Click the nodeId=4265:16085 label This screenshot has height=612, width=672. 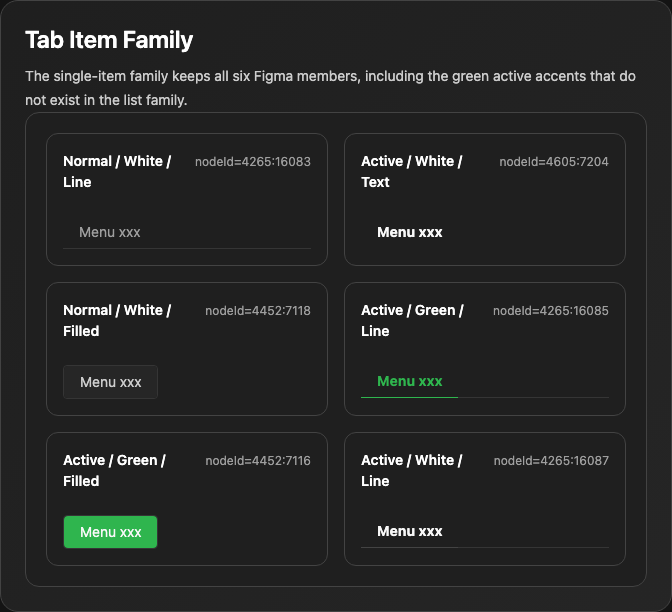tap(551, 311)
